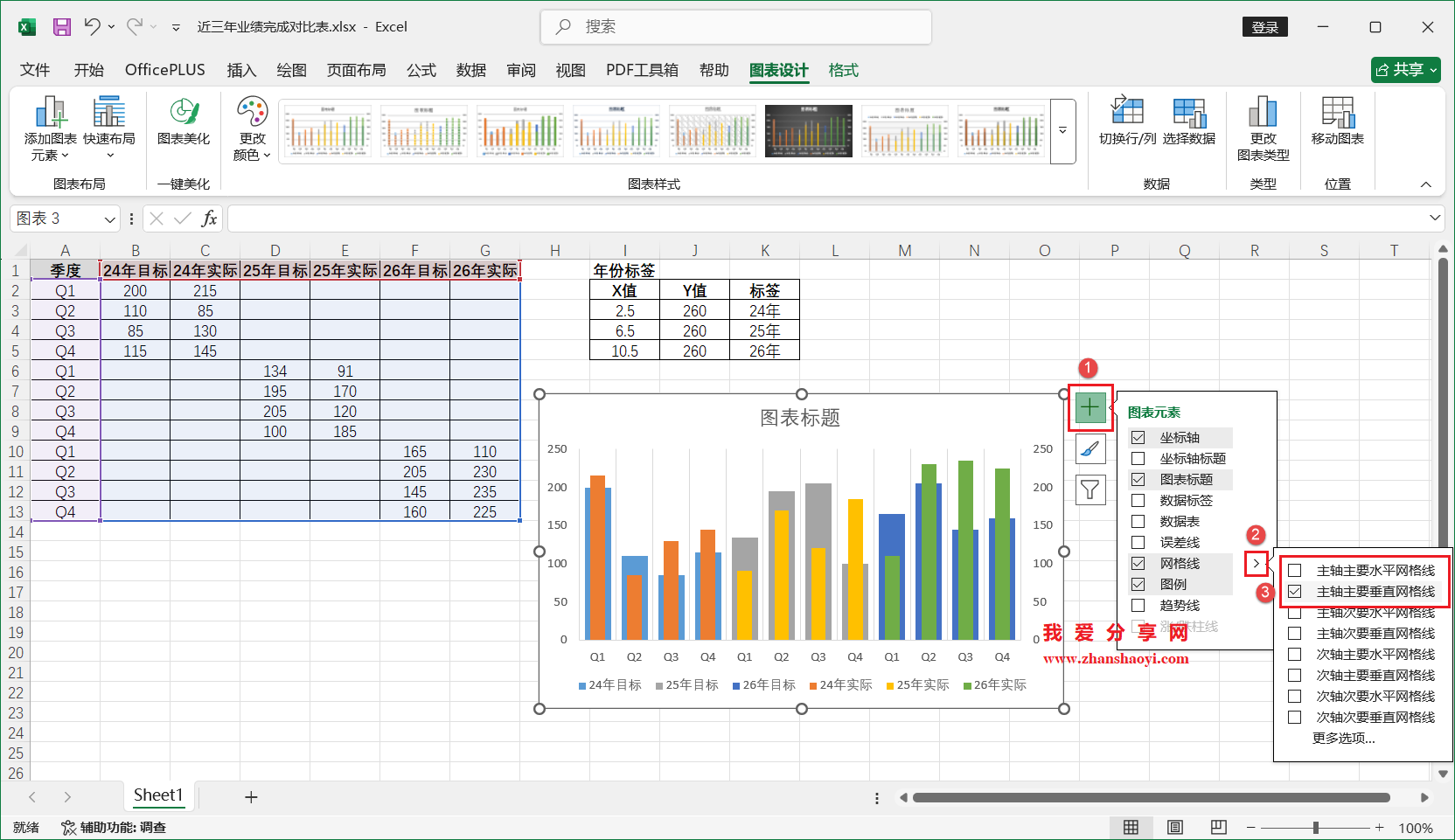Switch to the 公式 ribbon tab

pos(421,70)
